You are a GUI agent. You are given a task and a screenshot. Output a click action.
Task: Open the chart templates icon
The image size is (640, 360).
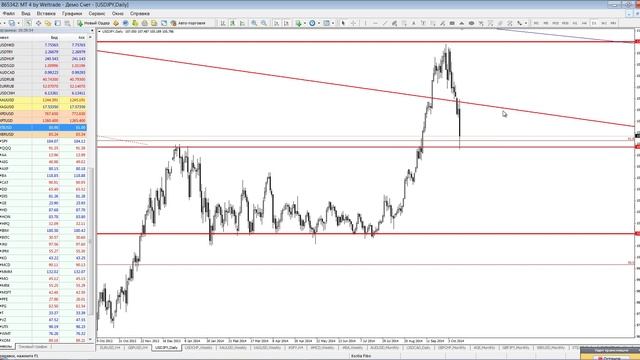tap(327, 23)
